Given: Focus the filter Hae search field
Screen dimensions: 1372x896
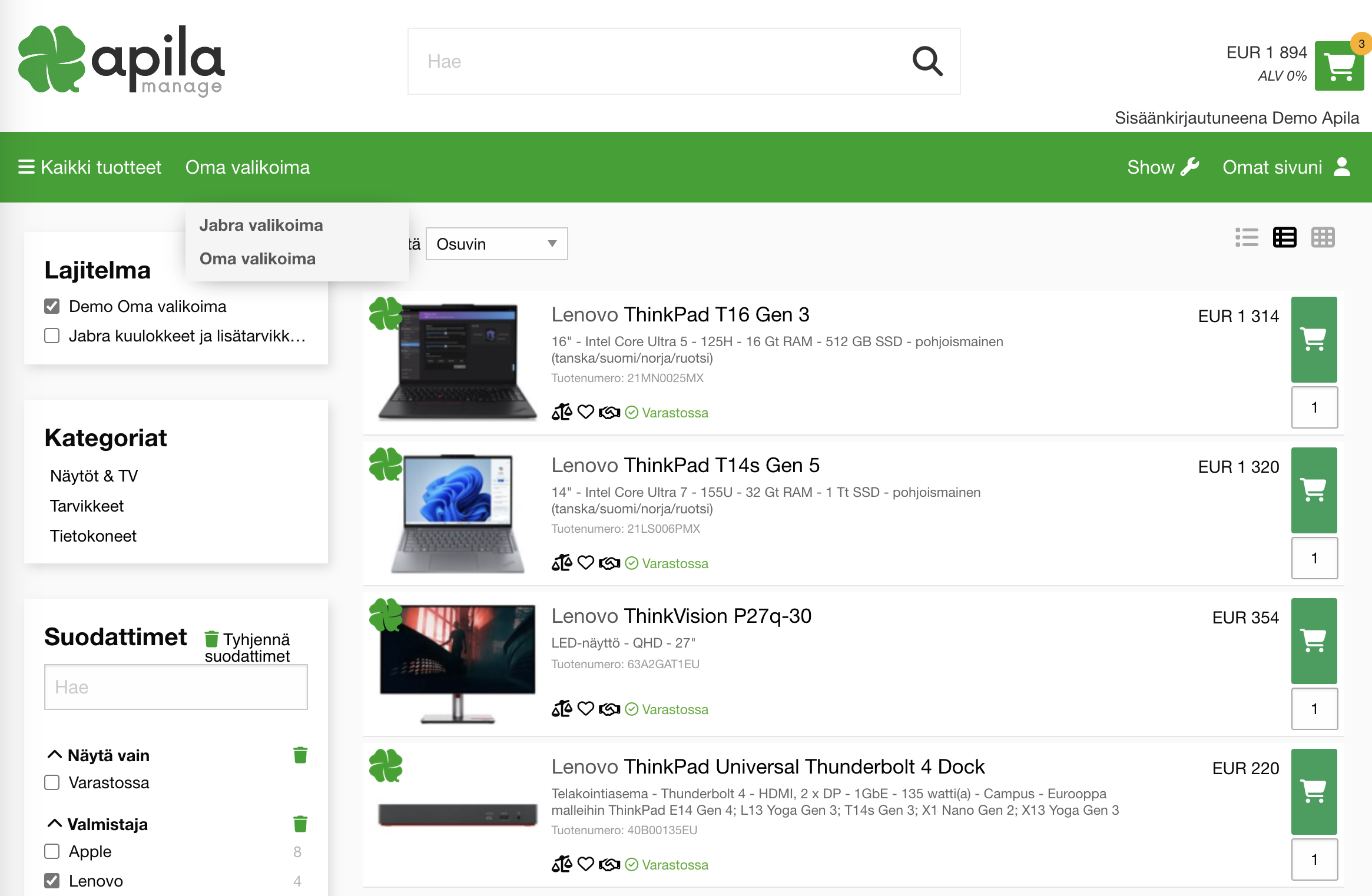Looking at the screenshot, I should tap(175, 687).
